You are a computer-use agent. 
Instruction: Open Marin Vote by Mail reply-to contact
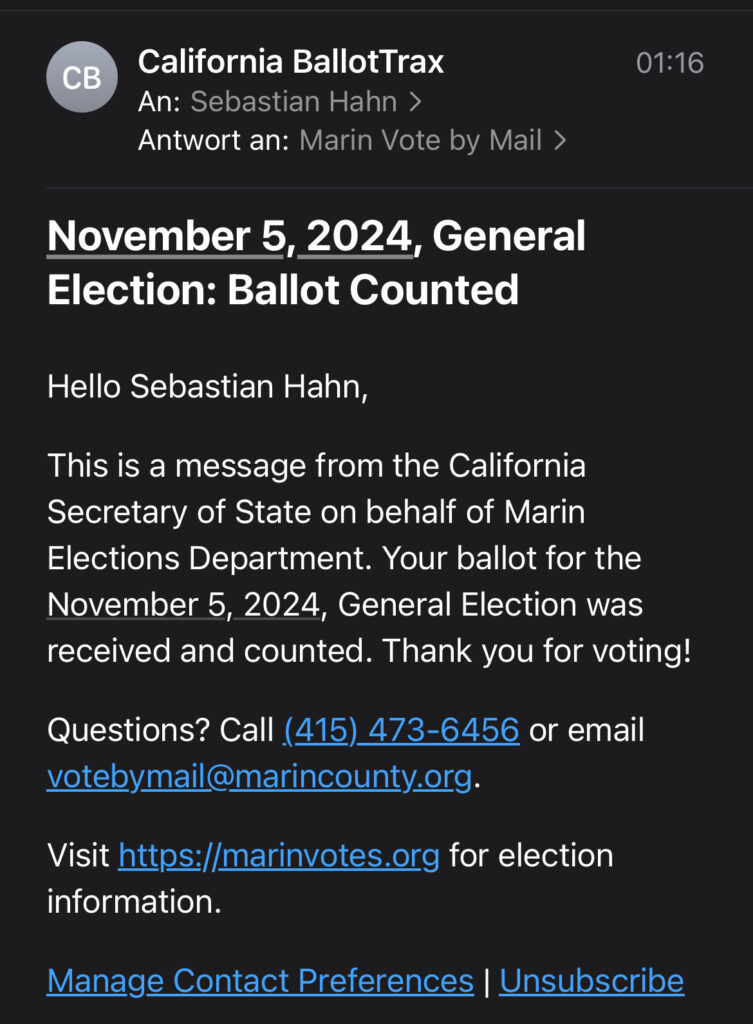tap(420, 140)
